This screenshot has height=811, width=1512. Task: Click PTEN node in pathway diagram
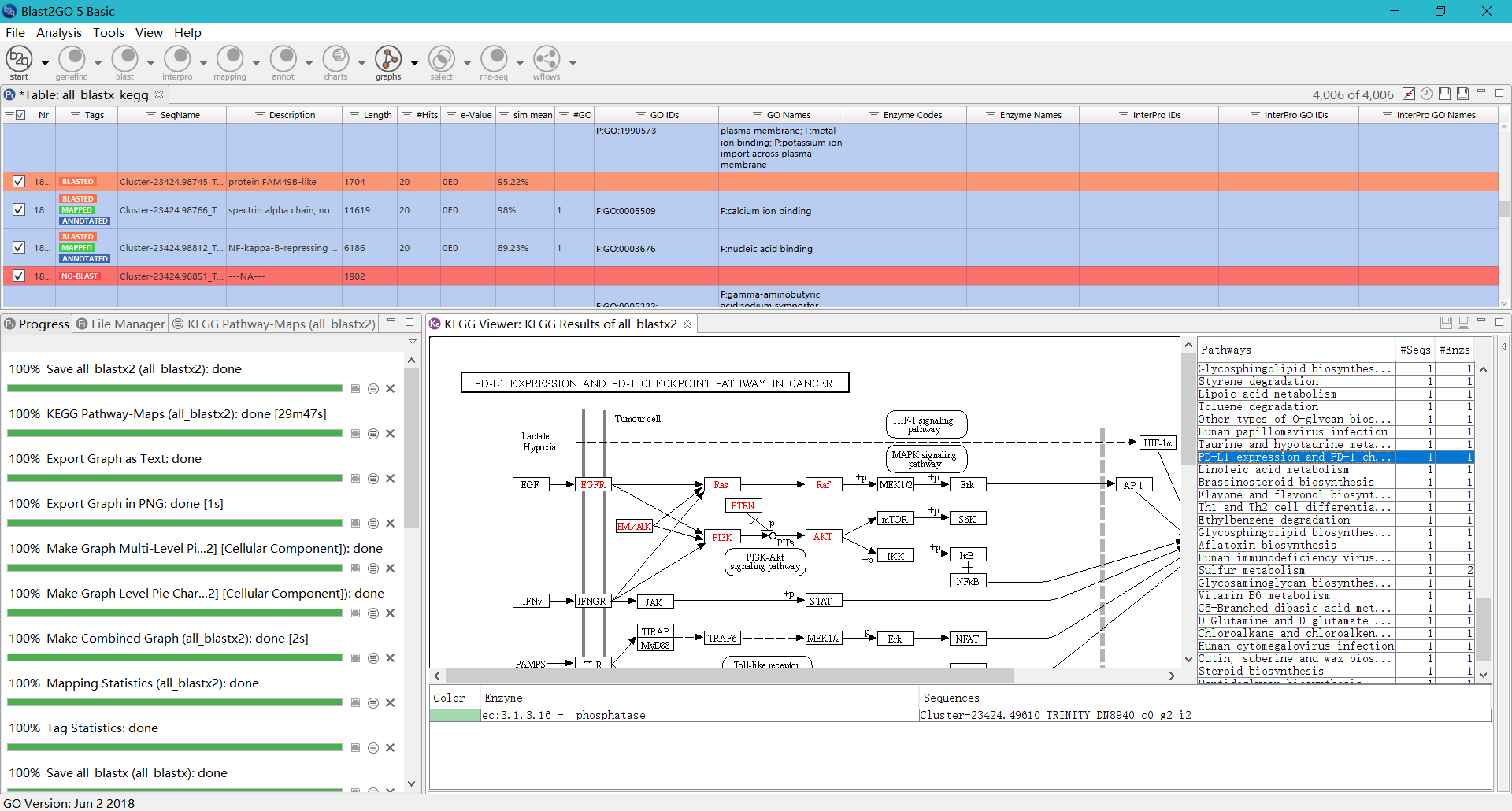coord(743,506)
